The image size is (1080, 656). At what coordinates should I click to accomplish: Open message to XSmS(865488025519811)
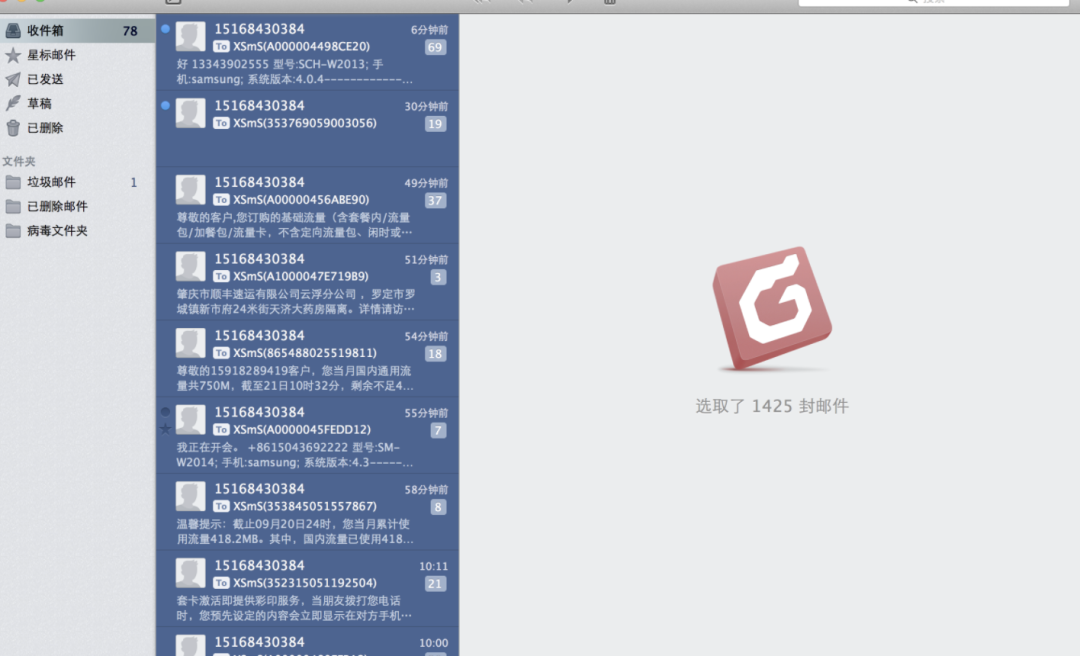point(307,358)
